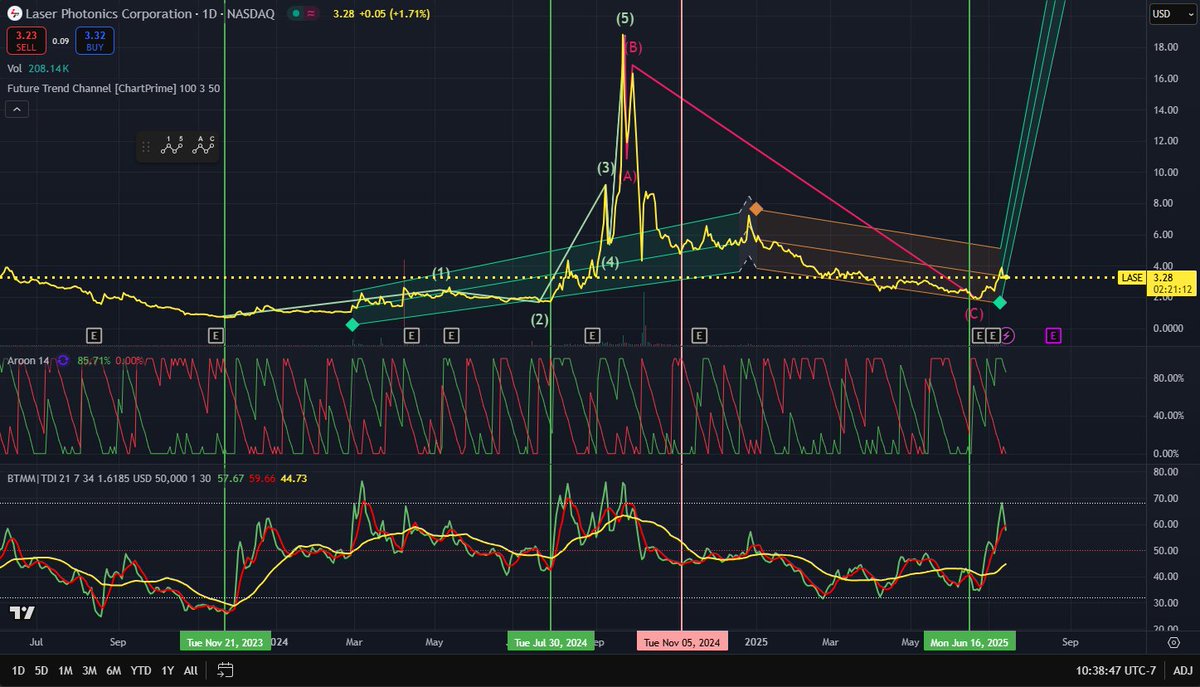Click the 0.09 spread value
The width and height of the screenshot is (1200, 687).
click(59, 41)
